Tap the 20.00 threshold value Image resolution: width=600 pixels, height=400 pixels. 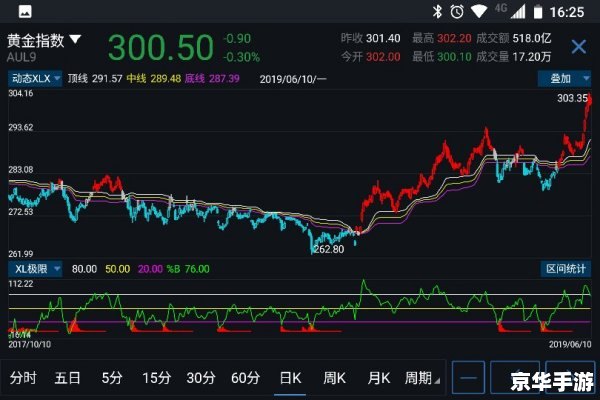point(150,269)
